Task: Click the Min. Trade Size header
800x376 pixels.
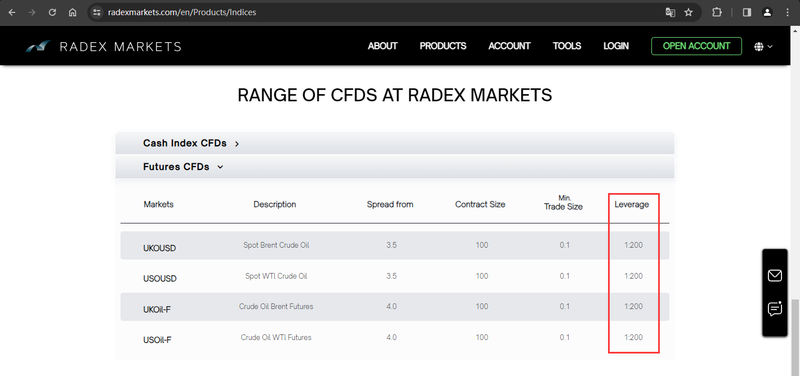Action: (x=563, y=202)
